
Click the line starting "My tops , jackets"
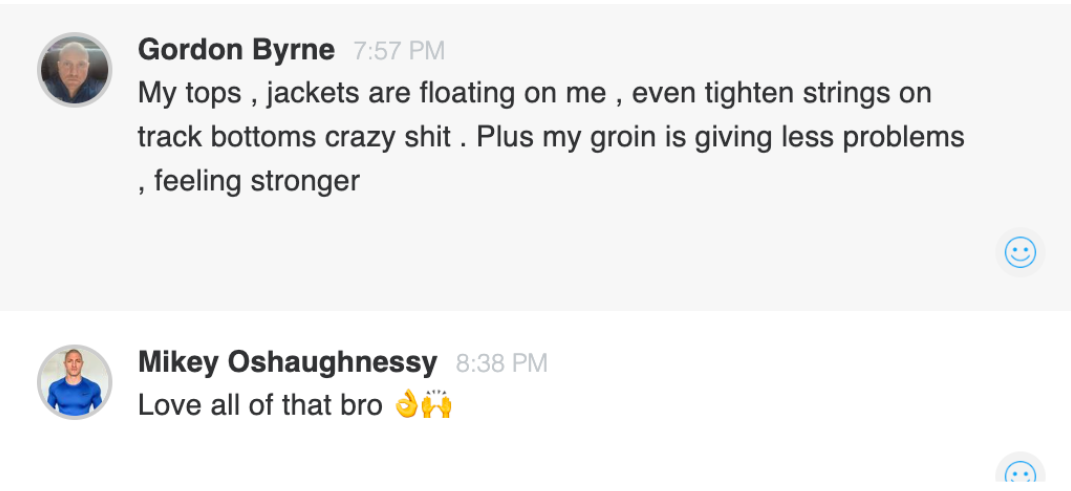point(534,94)
